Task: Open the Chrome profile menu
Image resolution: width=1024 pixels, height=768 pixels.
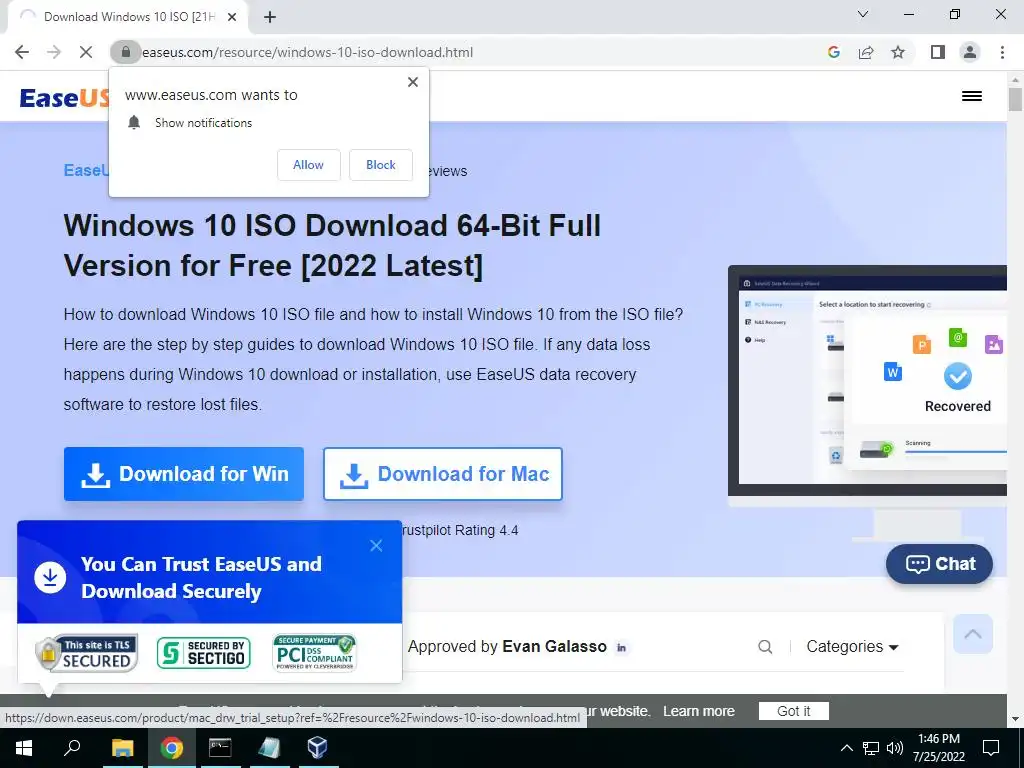Action: pyautogui.click(x=970, y=52)
